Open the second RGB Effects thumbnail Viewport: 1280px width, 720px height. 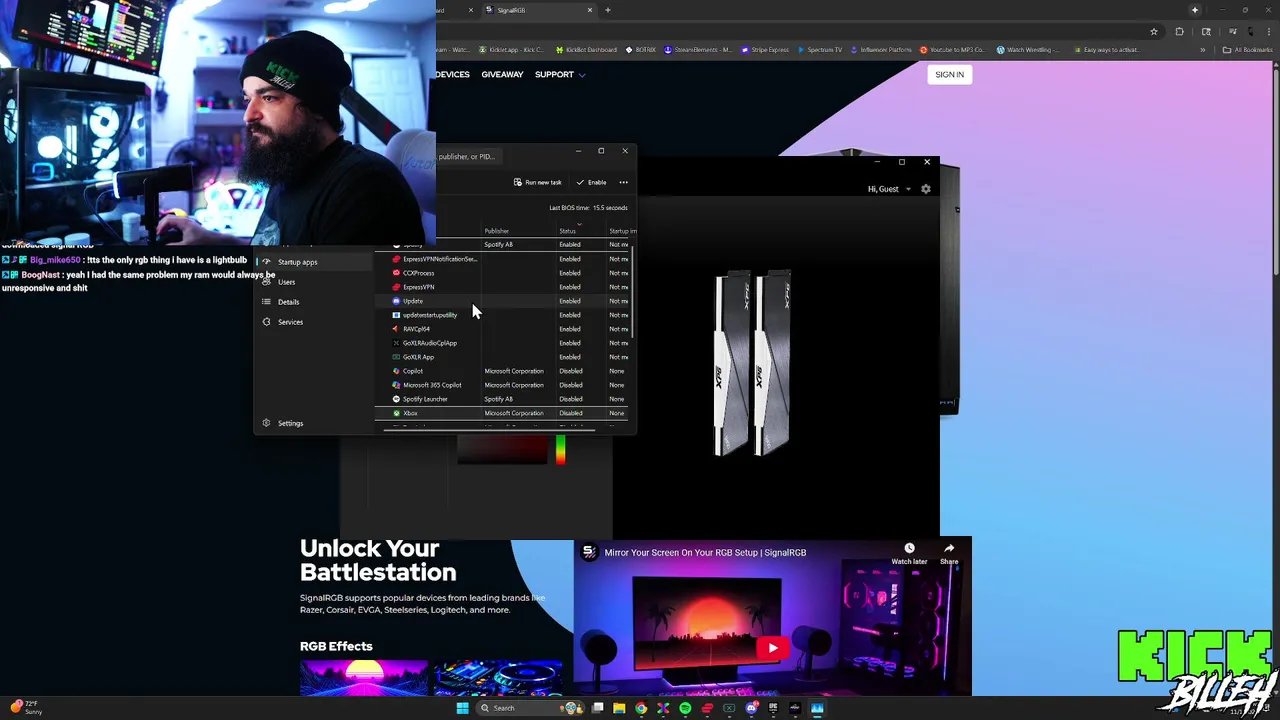pyautogui.click(x=498, y=677)
